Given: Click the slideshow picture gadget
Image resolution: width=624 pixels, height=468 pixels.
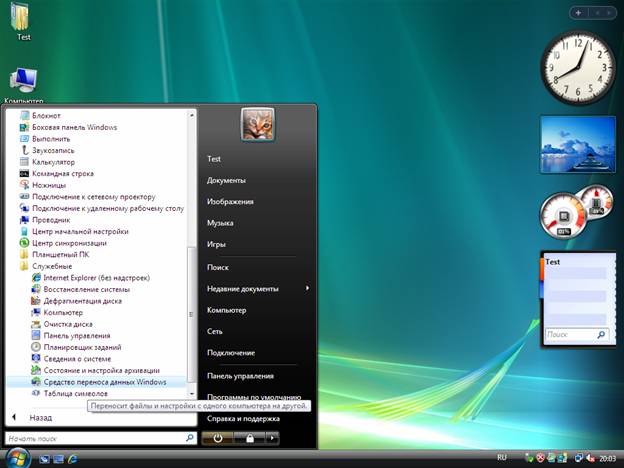Looking at the screenshot, I should 577,144.
